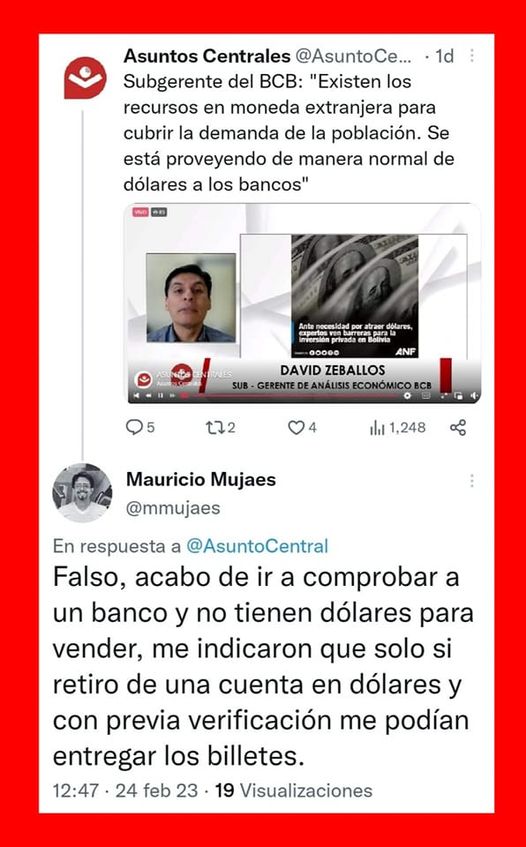This screenshot has width=526, height=847.
Task: Open the Asuntos Centrales account name
Action: (x=207, y=56)
